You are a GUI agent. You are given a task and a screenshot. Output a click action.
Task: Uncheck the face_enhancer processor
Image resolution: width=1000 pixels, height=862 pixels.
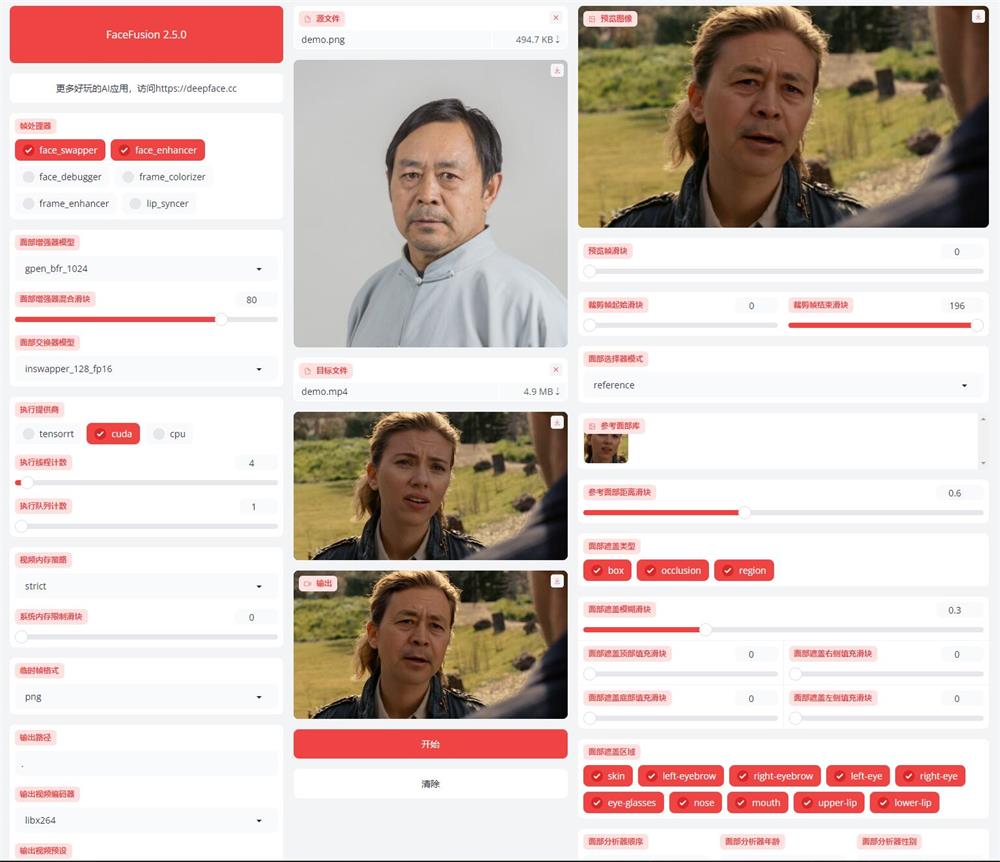click(158, 150)
